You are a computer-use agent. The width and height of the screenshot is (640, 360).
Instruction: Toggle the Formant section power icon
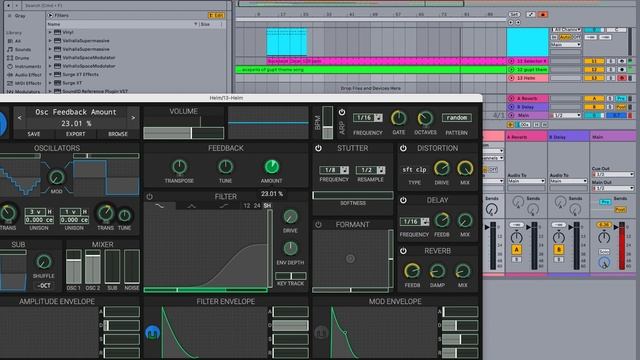318,224
